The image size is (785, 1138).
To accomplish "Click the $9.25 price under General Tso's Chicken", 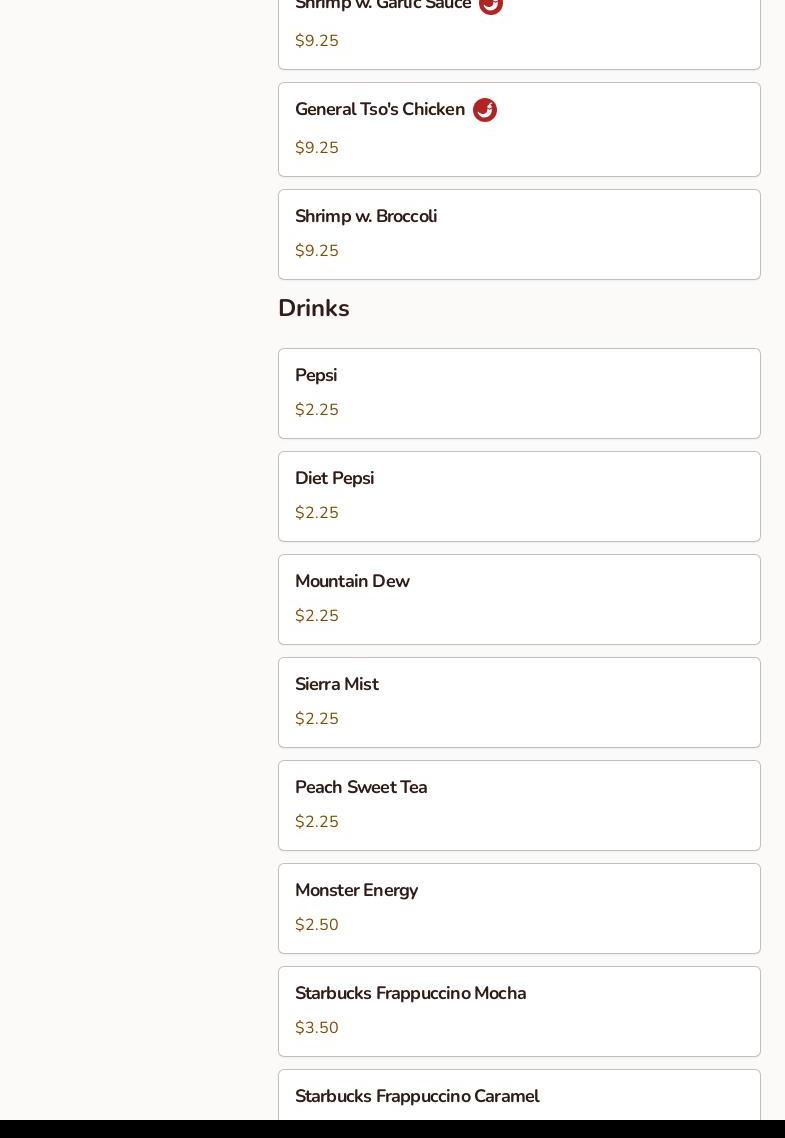I will click(317, 148).
